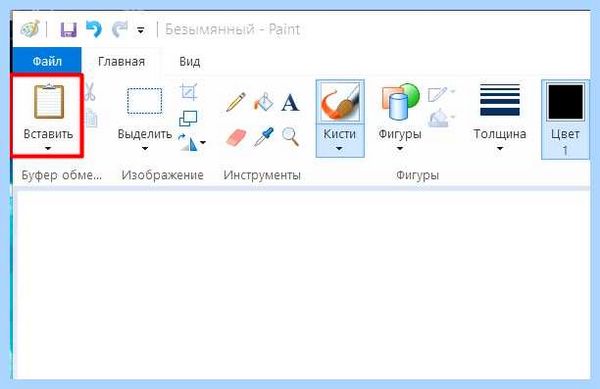This screenshot has width=600, height=389.
Task: Select the Color picker eyedropper
Action: click(x=264, y=137)
